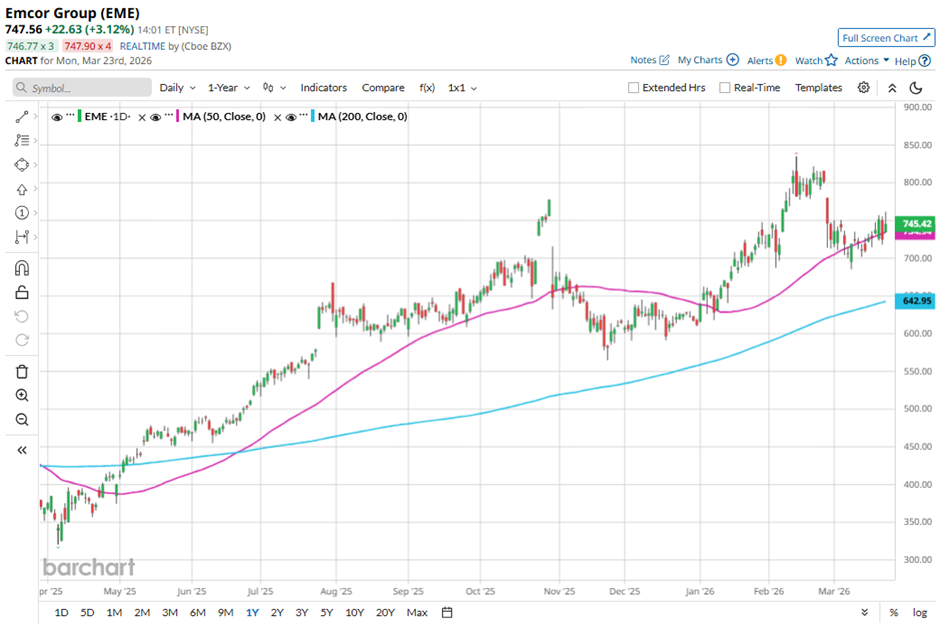Zoom out using the magnifier minus icon

tap(22, 419)
